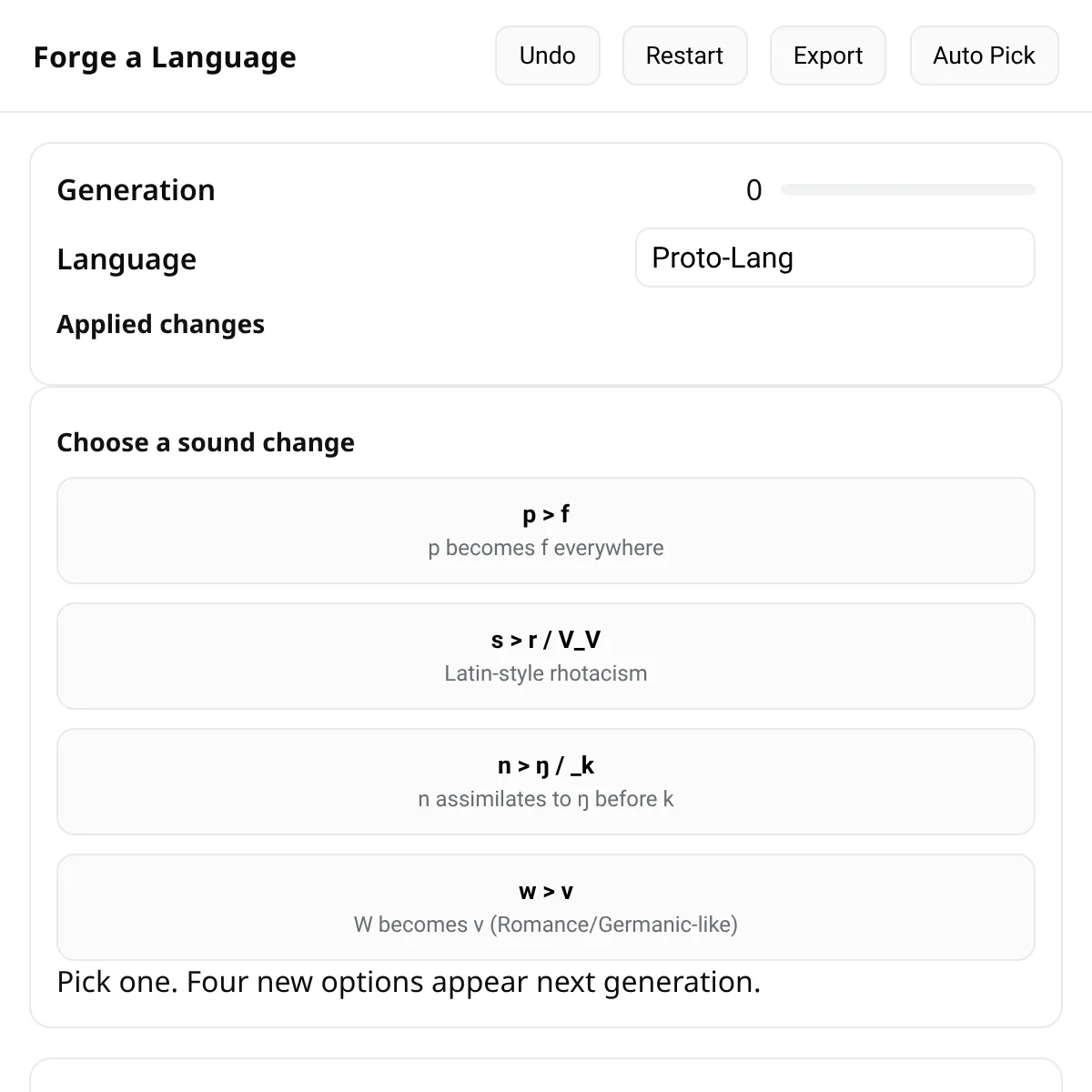This screenshot has width=1092, height=1092.
Task: Choose the 'n > ŋ / _k' assimilation rule
Action: tap(546, 782)
